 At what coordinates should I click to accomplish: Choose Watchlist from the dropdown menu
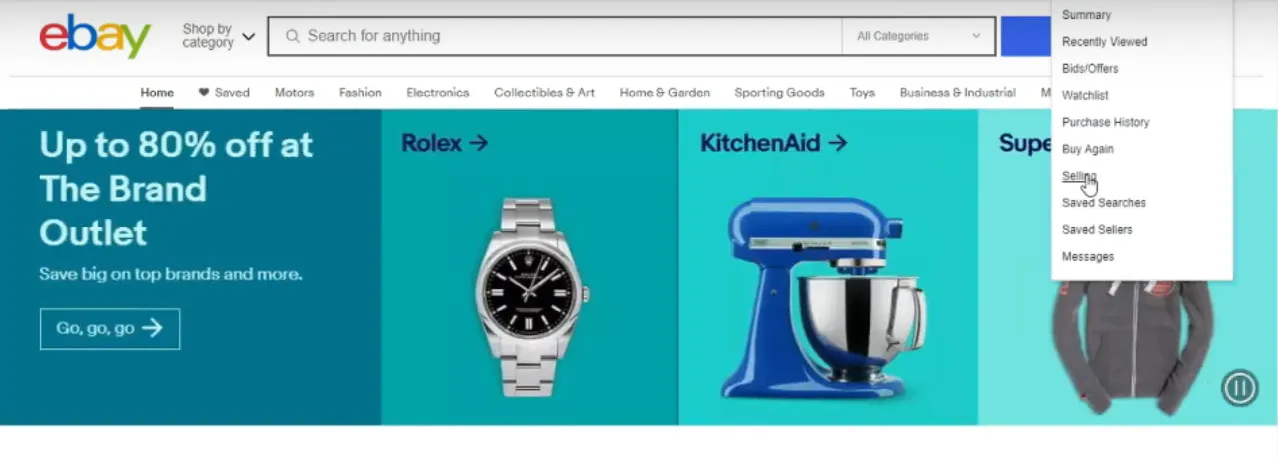coord(1085,95)
